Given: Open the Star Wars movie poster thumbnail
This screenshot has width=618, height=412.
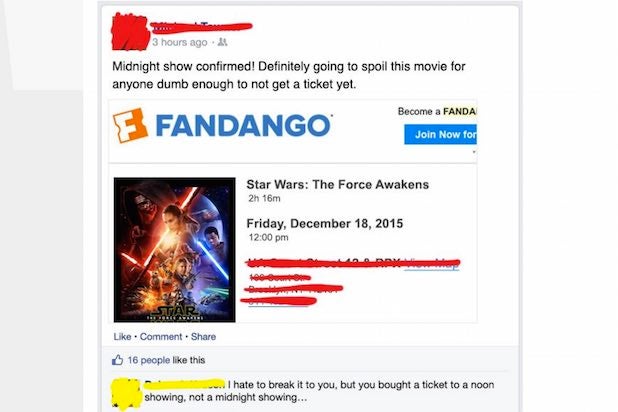Looking at the screenshot, I should point(175,250).
